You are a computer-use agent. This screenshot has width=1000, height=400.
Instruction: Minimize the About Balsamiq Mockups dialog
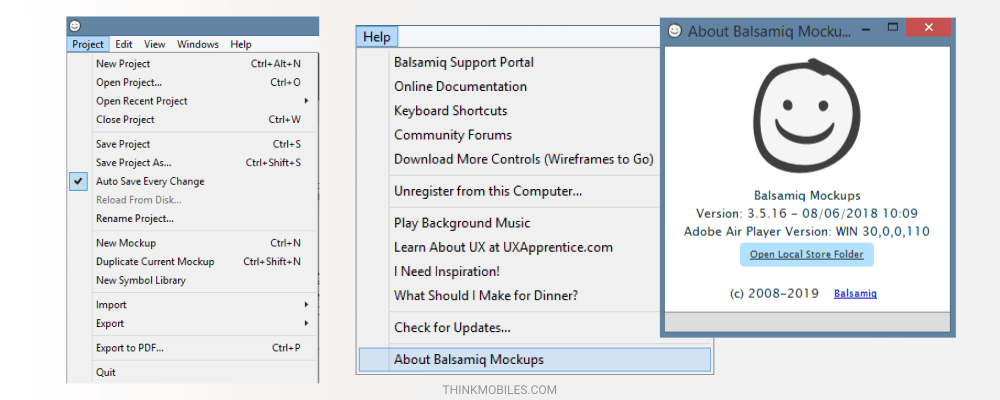point(866,28)
